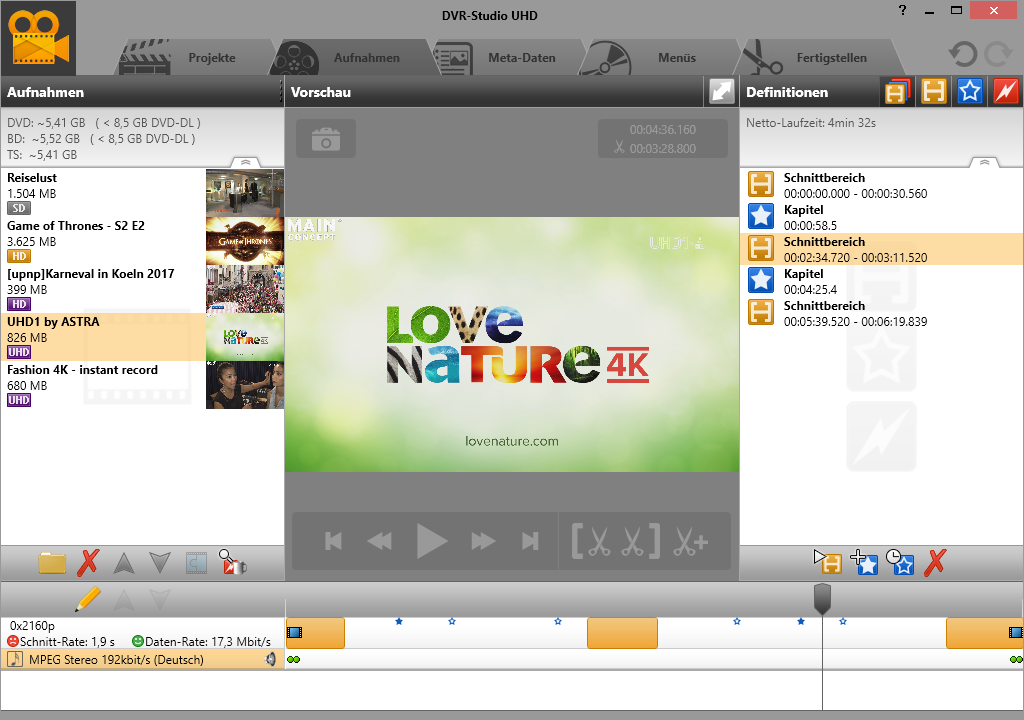Click the blue star chapter filter icon
This screenshot has width=1024, height=720.
(x=969, y=92)
